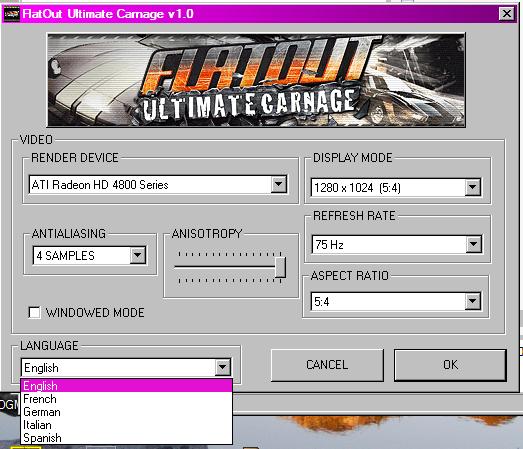Click the FlatOut title bar app icon
Screen dimensions: 523x449
point(11,14)
